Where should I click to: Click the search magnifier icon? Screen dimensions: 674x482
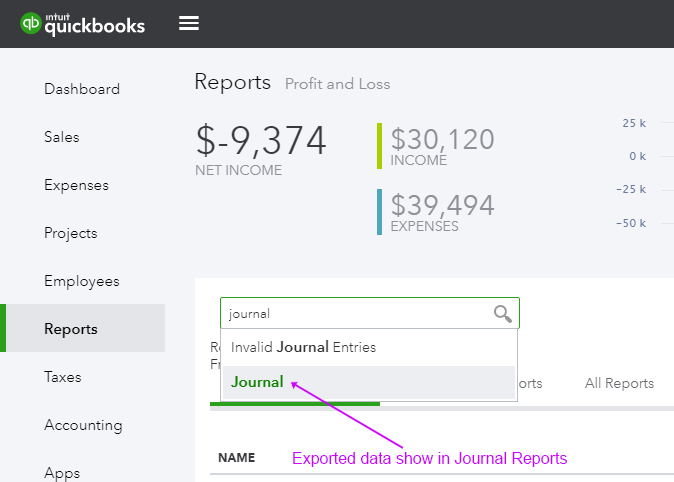tap(502, 313)
